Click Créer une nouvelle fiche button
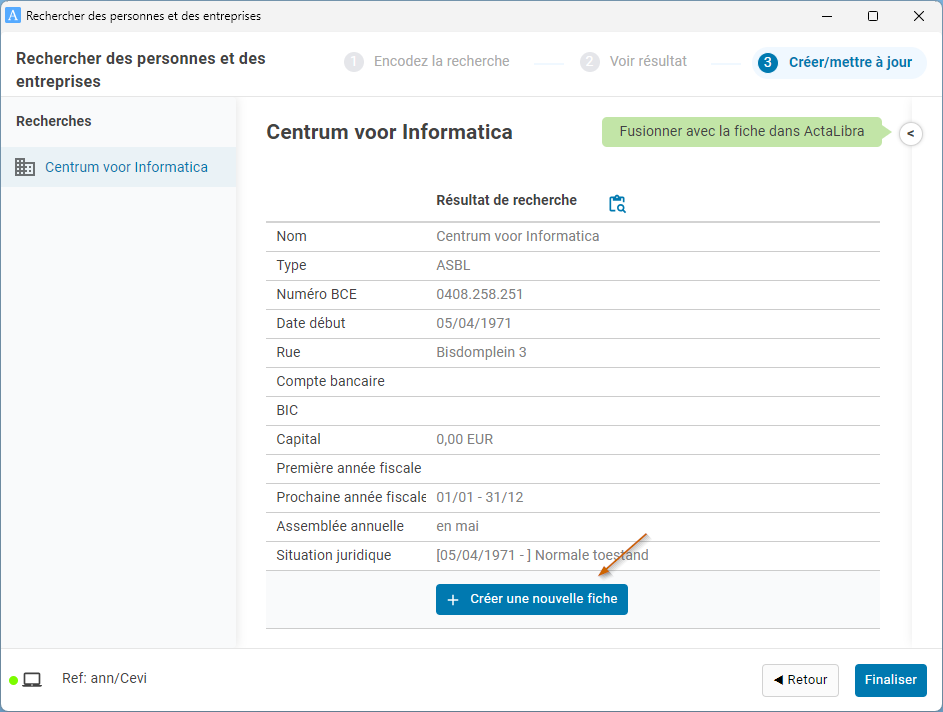 point(532,599)
